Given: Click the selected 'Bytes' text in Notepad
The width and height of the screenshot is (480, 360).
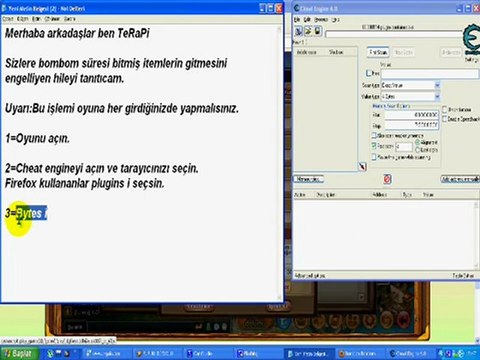Looking at the screenshot, I should (x=29, y=213).
